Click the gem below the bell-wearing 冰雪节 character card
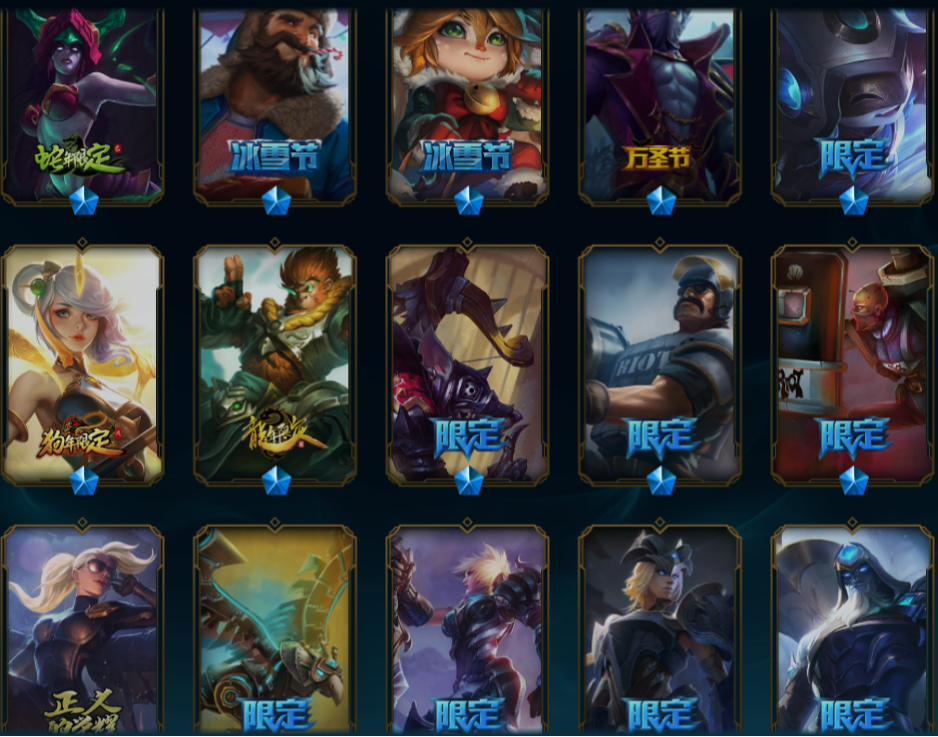The height and width of the screenshot is (737, 938). pos(468,201)
